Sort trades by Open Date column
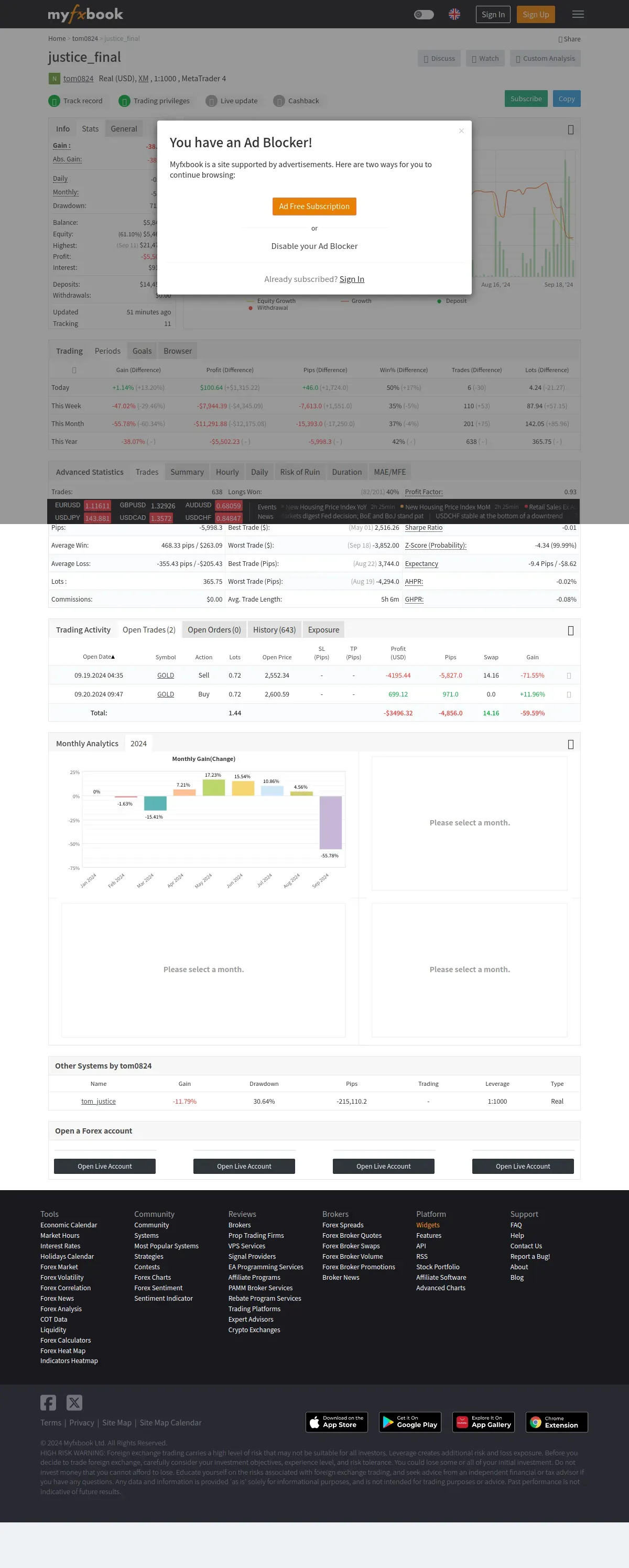This screenshot has width=629, height=1568. tap(99, 657)
